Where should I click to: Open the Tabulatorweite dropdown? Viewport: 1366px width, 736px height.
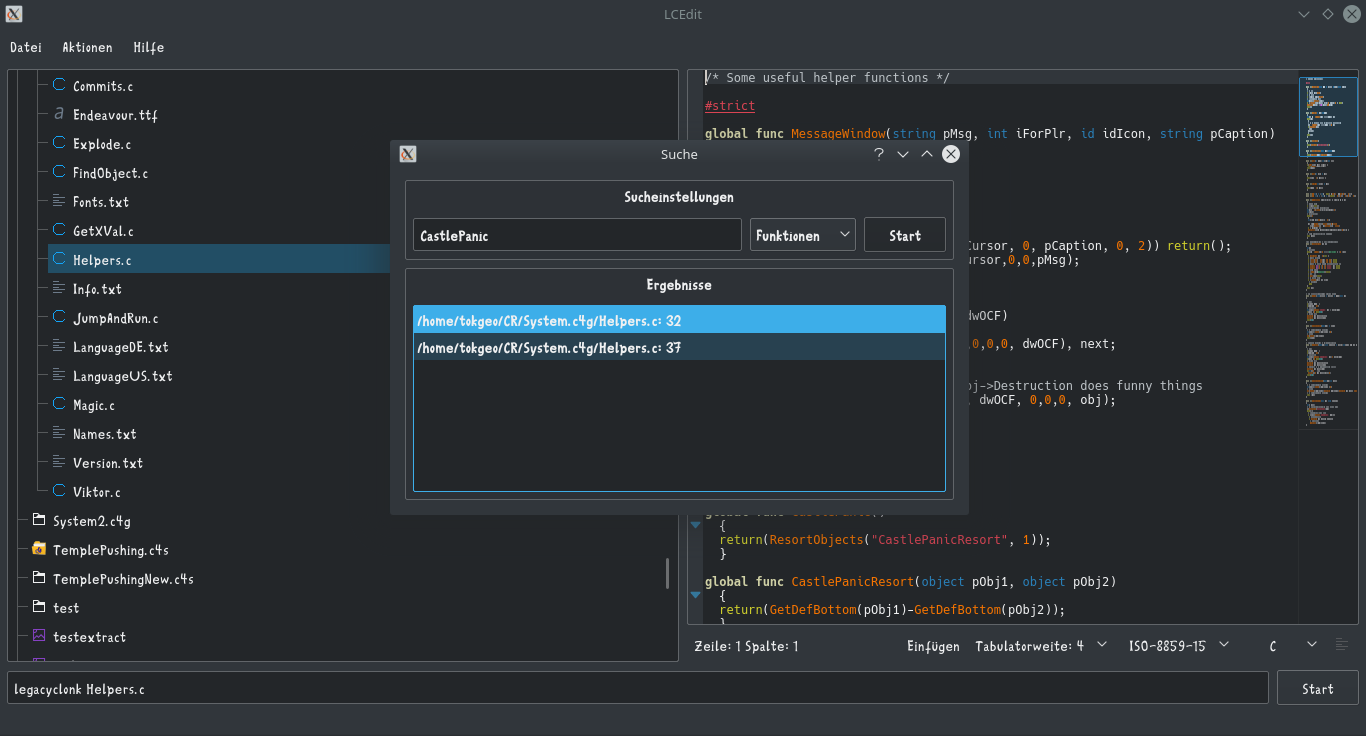click(x=1042, y=646)
